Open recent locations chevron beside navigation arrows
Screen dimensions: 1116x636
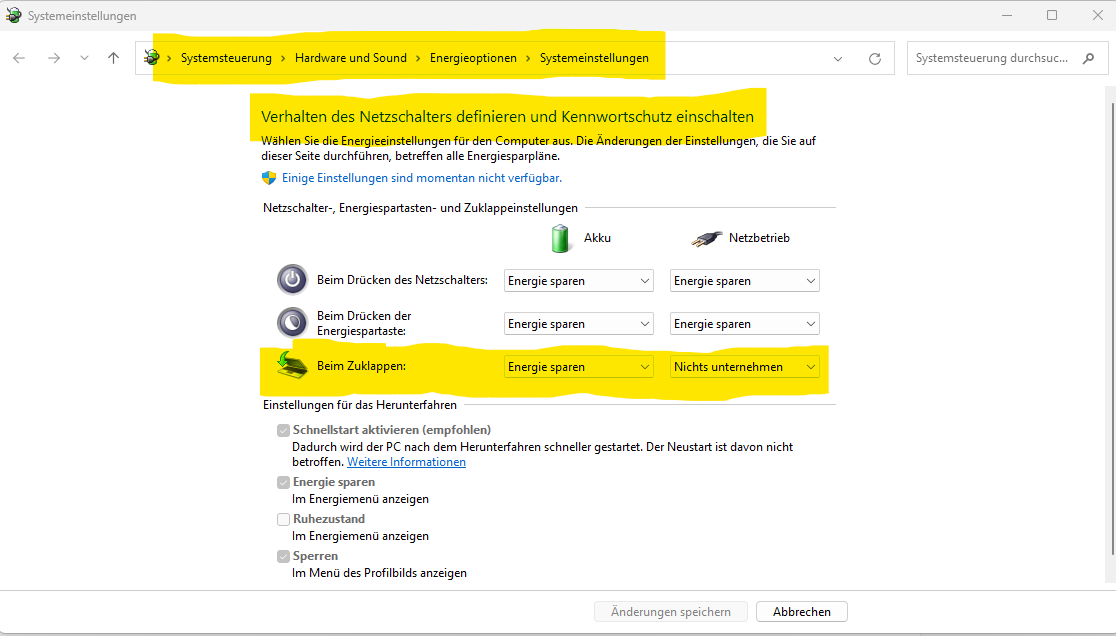84,58
